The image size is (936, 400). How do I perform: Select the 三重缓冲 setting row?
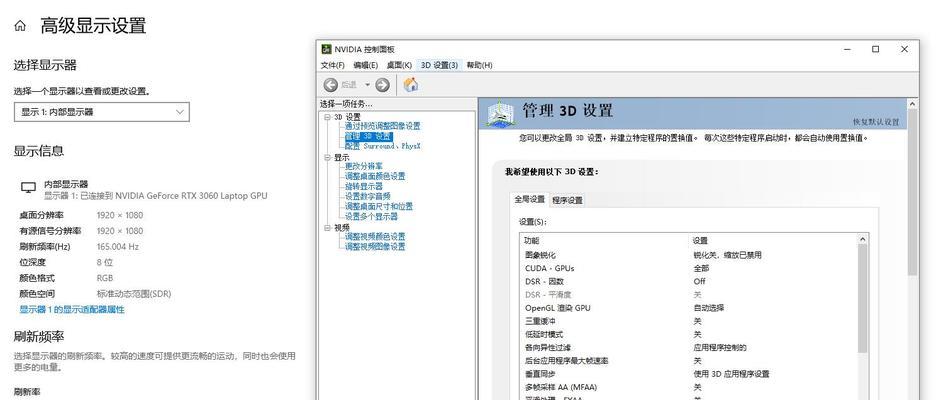point(689,321)
